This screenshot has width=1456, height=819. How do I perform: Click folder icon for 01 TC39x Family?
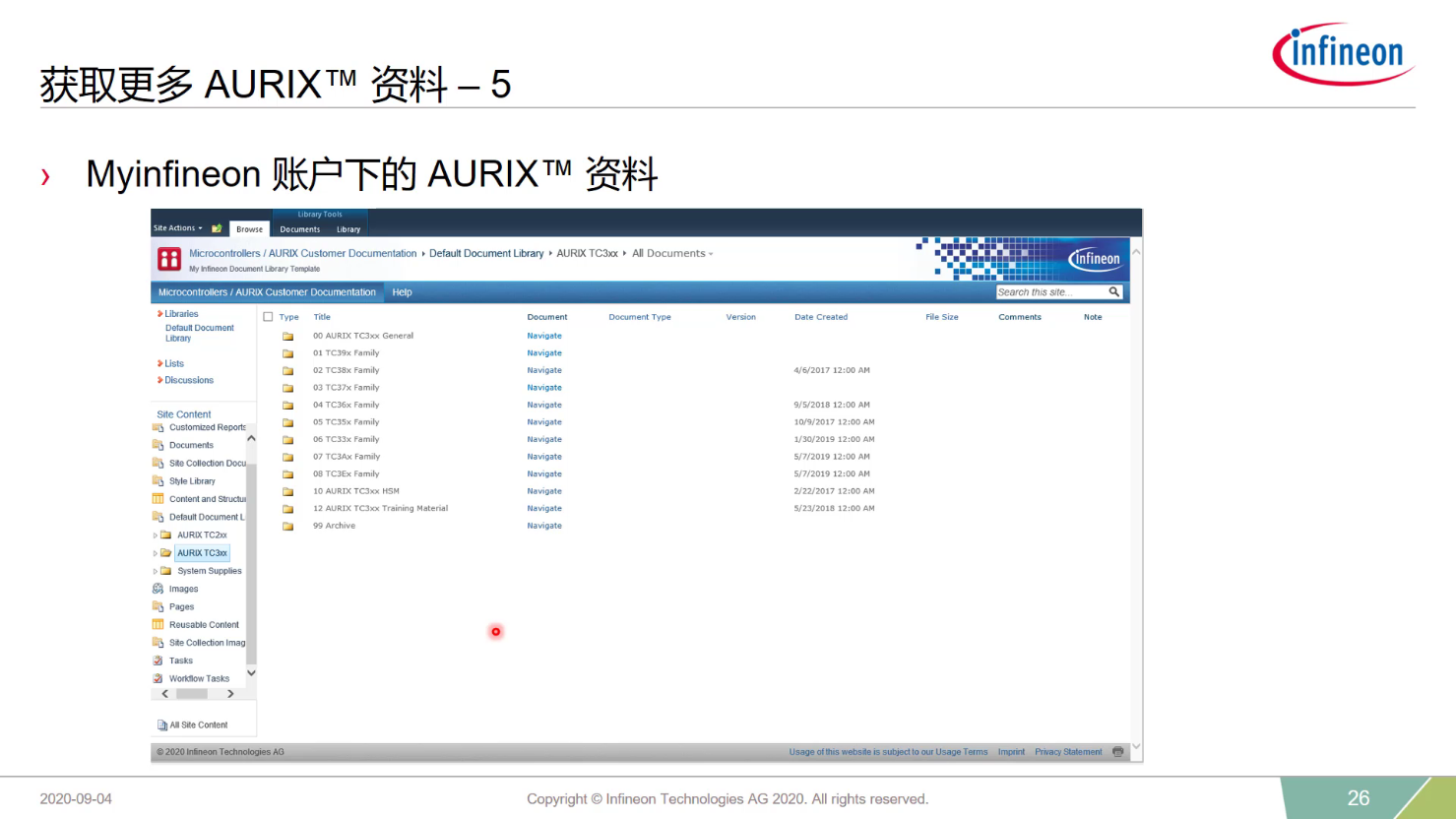pos(288,353)
